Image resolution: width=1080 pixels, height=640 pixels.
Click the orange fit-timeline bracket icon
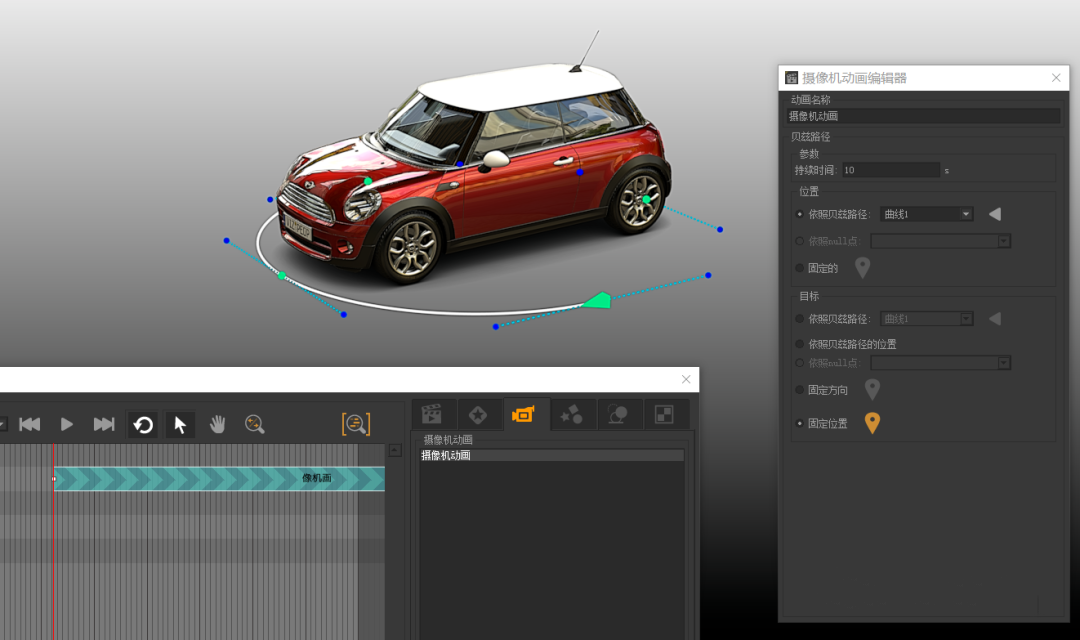pos(355,424)
